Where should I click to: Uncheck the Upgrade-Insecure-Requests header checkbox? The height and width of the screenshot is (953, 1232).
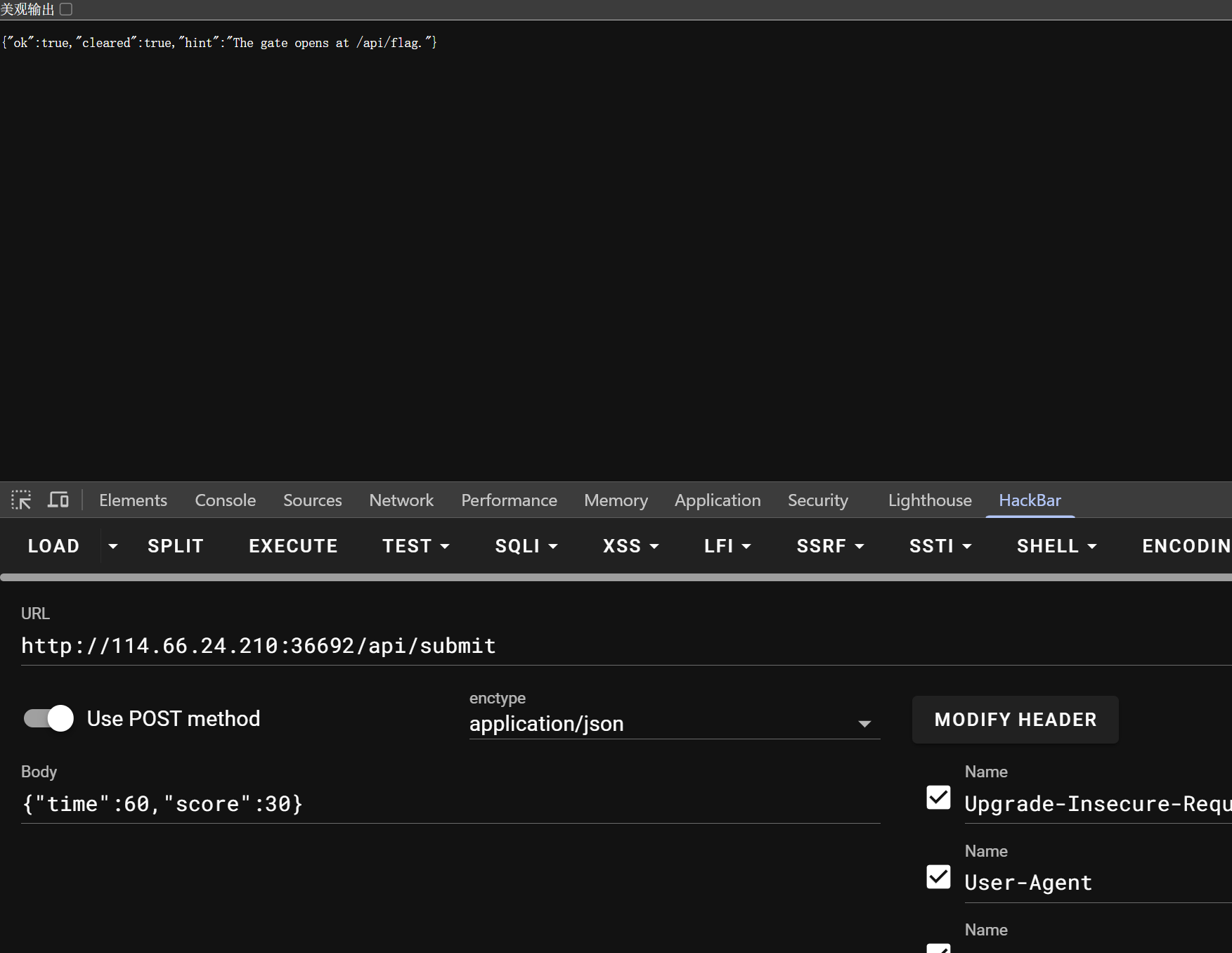point(939,798)
